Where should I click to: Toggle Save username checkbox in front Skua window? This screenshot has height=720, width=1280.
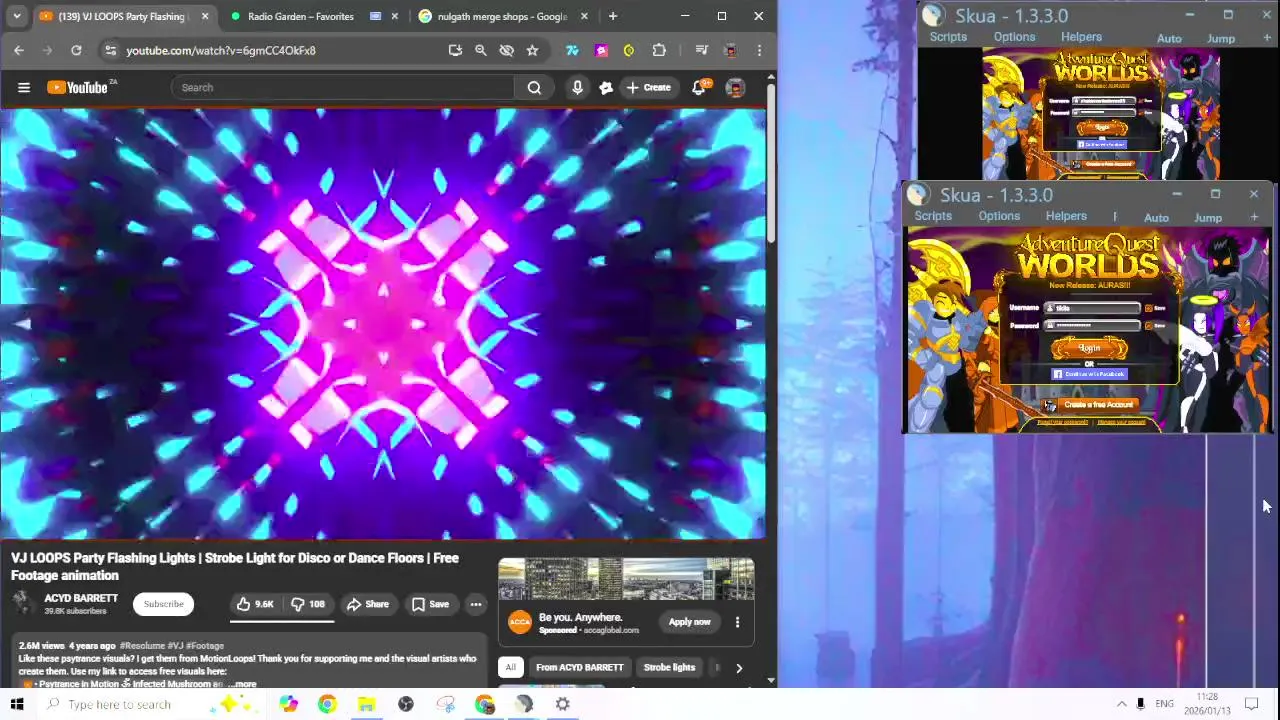(1148, 308)
